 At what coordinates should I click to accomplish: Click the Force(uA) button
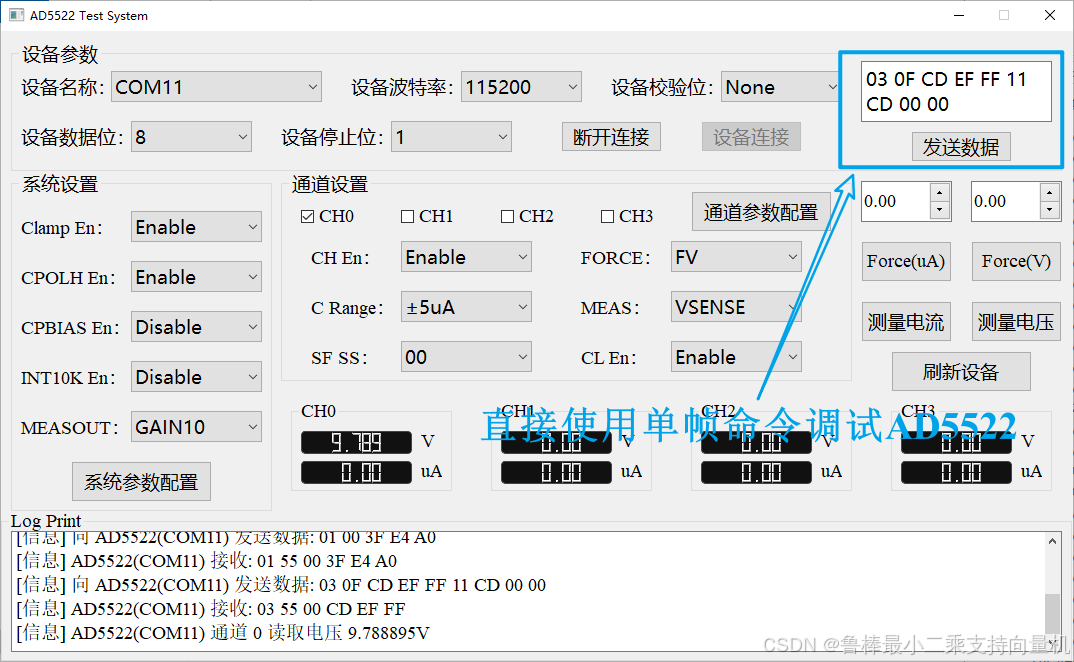906,261
